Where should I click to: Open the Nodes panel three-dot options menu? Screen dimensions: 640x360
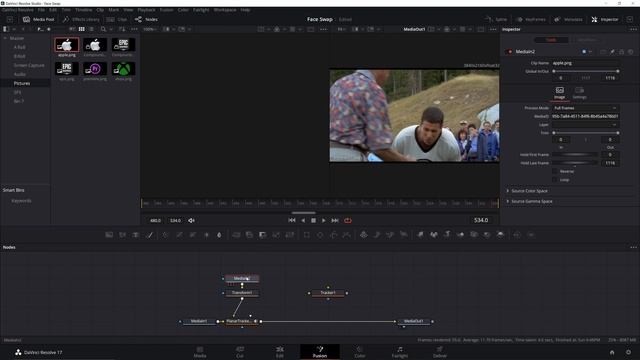tap(633, 247)
